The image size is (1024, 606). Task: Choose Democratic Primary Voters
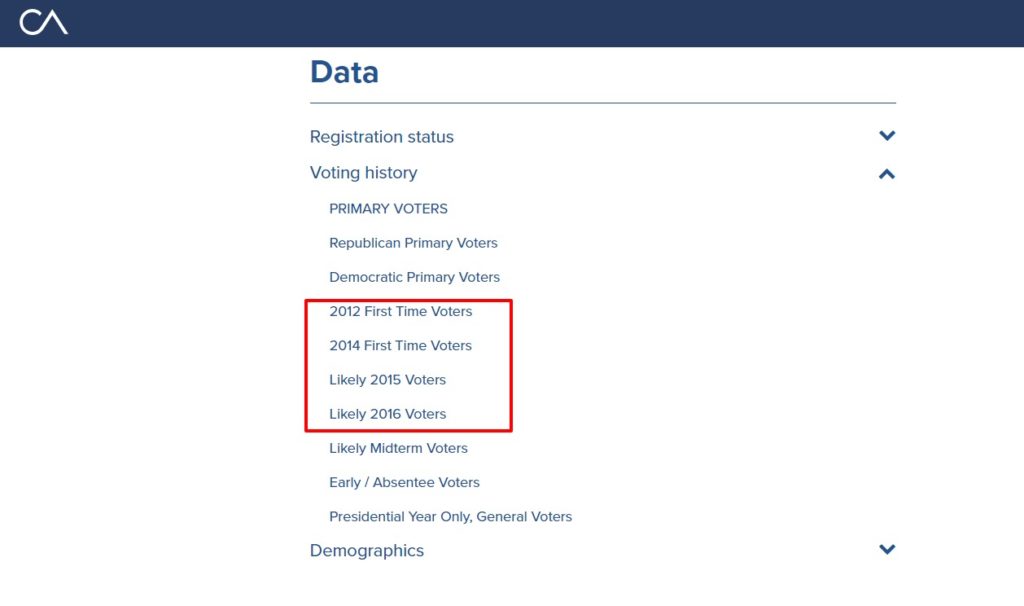(x=414, y=277)
